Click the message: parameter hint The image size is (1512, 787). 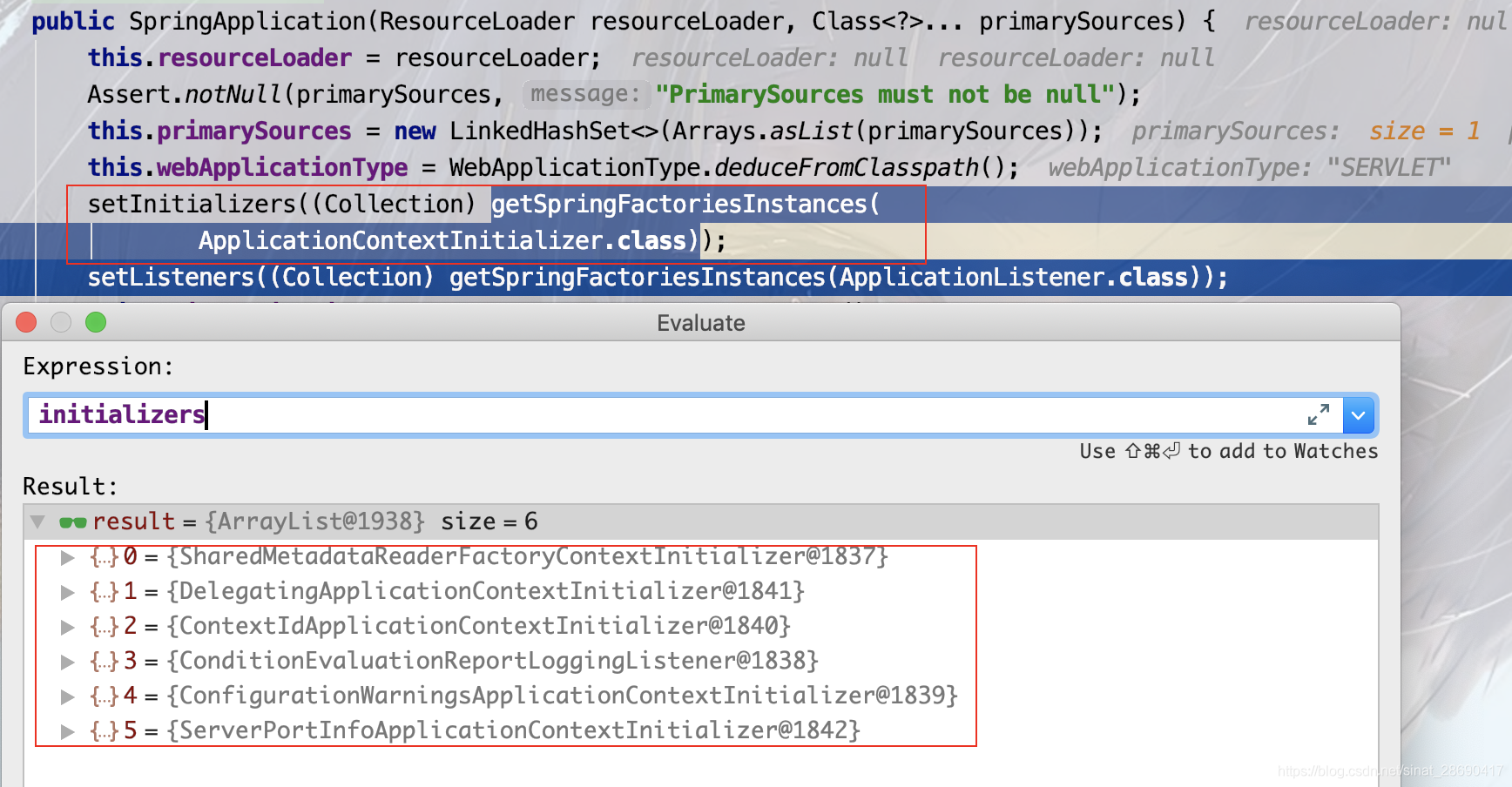click(x=585, y=94)
